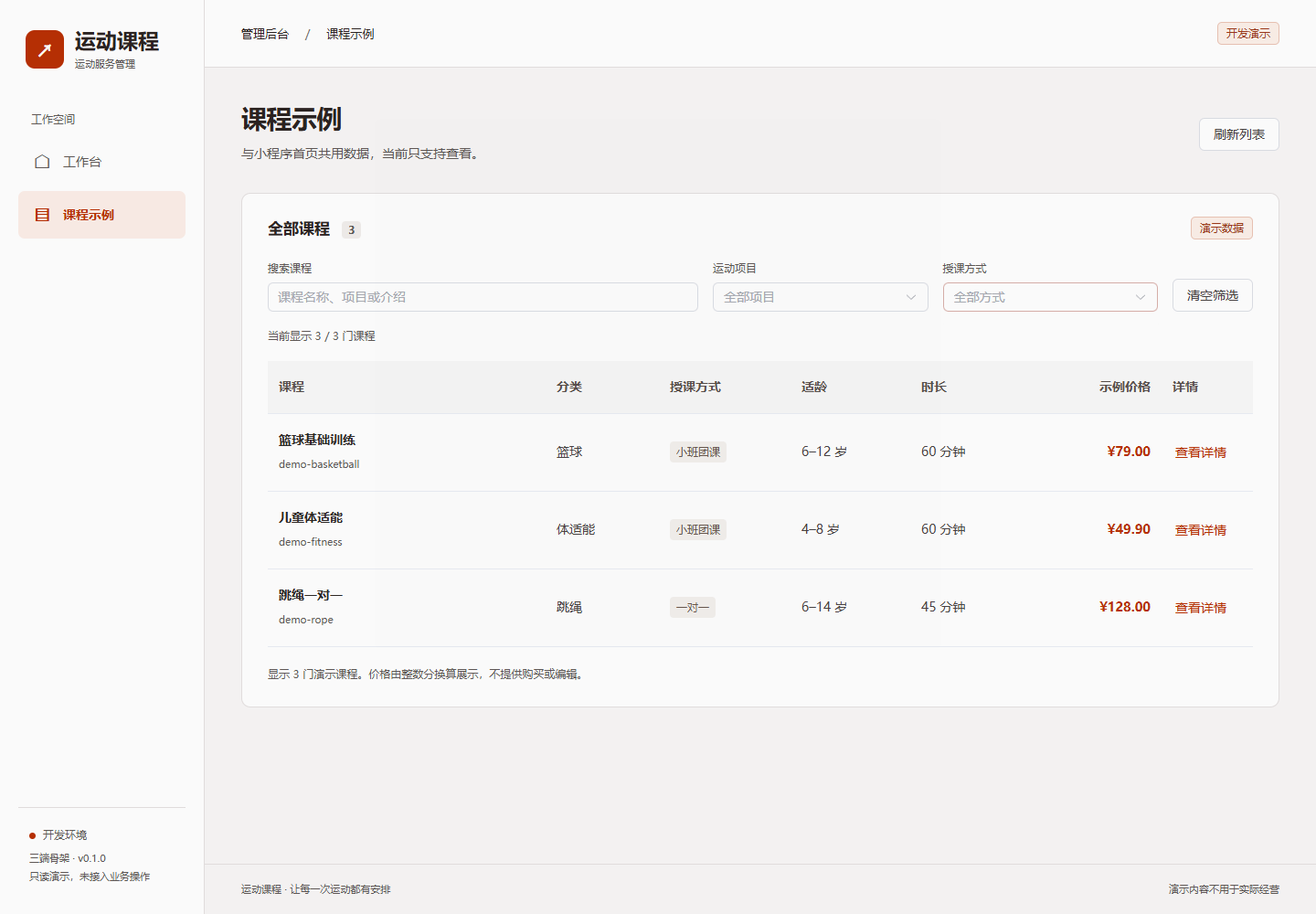Click demo-fitness identifier text
Screen dimensions: 1316x914
point(311,542)
